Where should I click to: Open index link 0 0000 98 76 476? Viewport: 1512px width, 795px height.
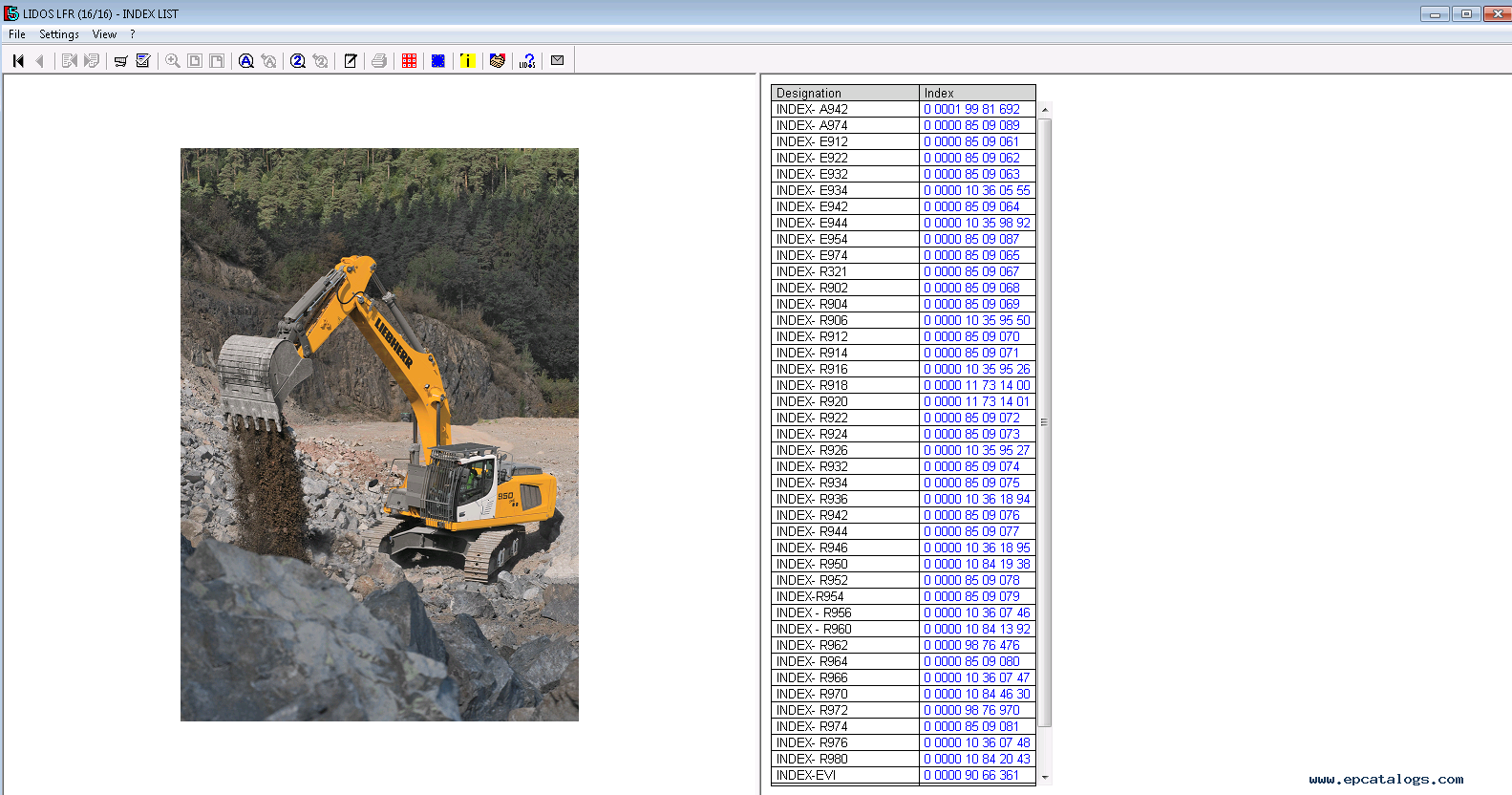[971, 645]
